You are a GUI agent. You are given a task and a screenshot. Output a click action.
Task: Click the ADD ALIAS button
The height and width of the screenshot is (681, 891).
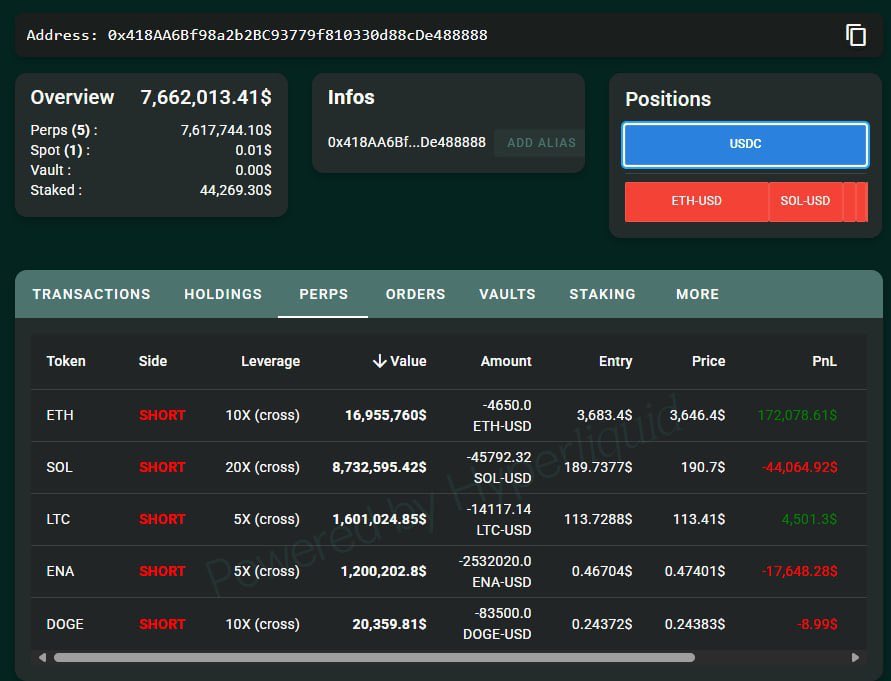click(540, 143)
